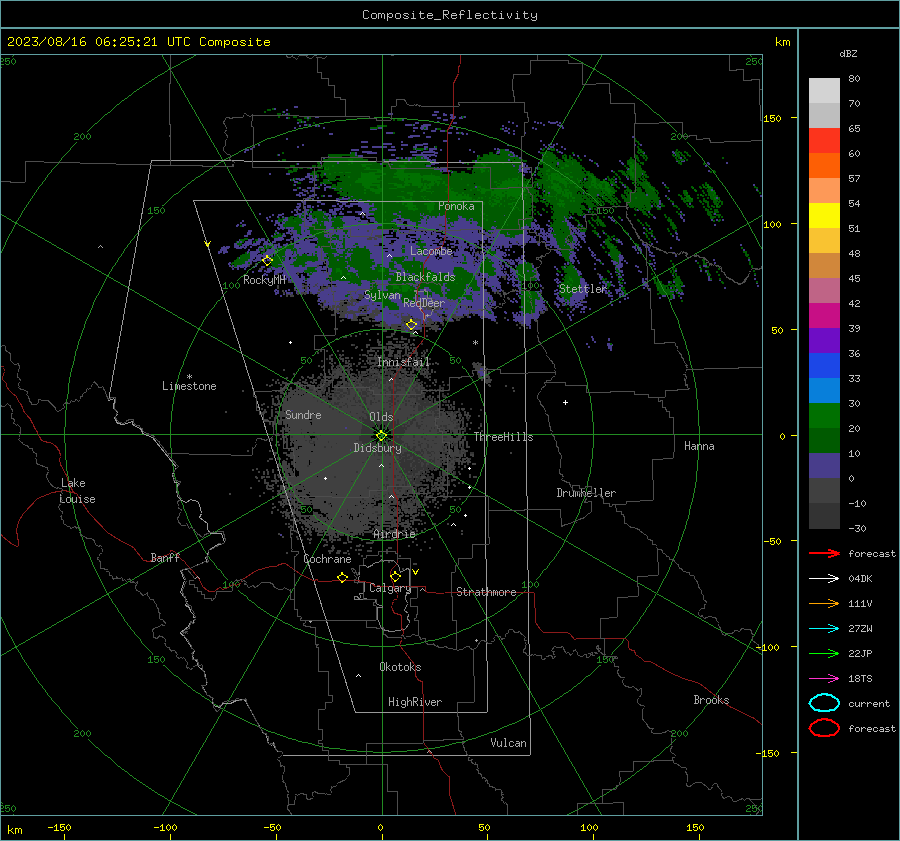Select the lightest gray swatch beside 80
The height and width of the screenshot is (841, 900).
click(824, 90)
